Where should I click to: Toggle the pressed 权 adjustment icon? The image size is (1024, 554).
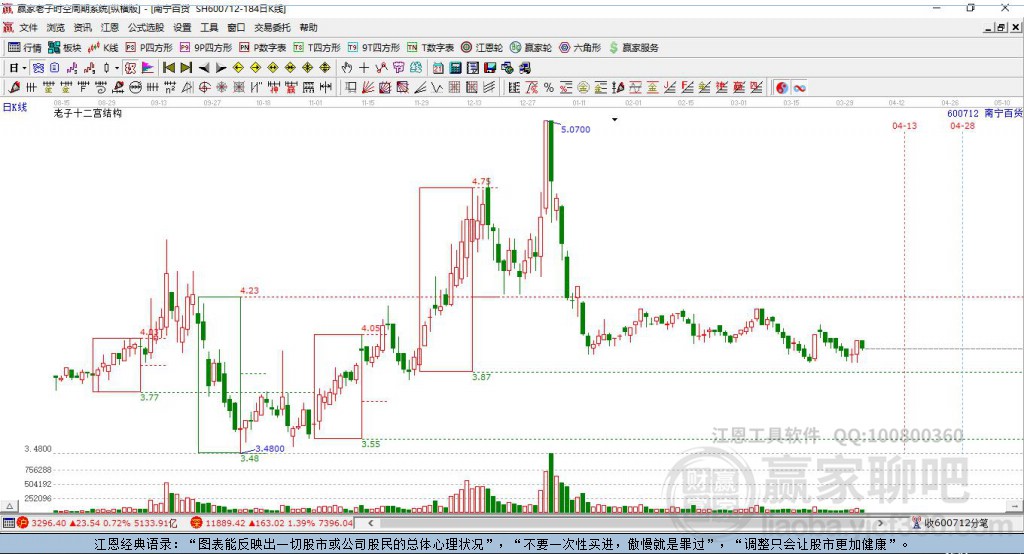point(131,68)
